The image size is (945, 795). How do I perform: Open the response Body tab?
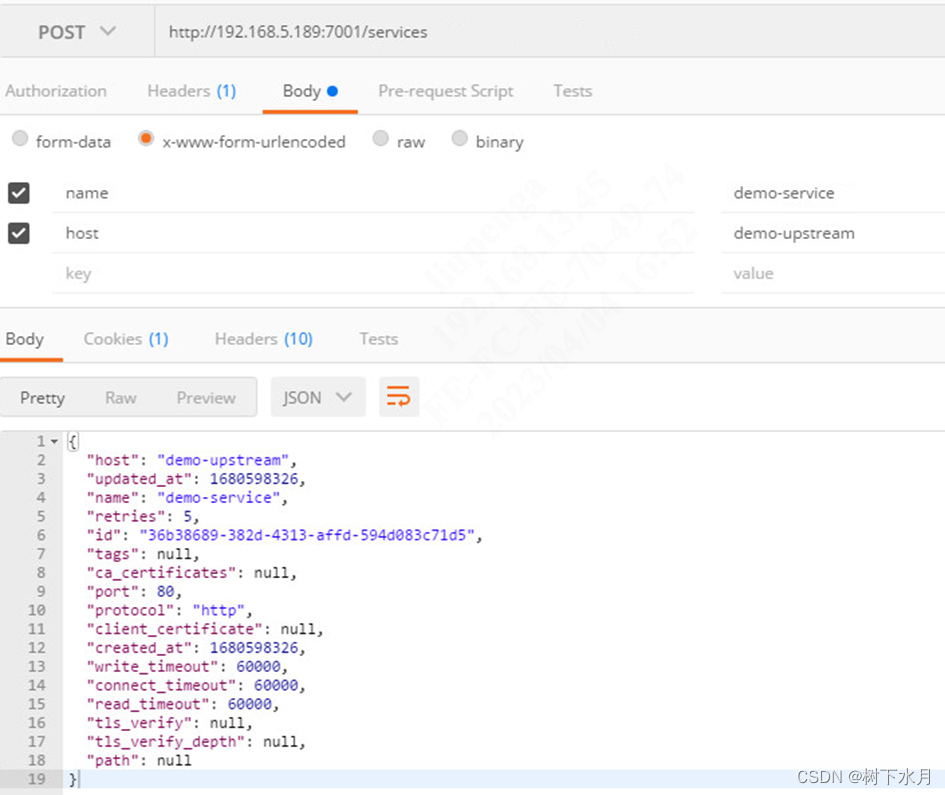click(x=25, y=339)
